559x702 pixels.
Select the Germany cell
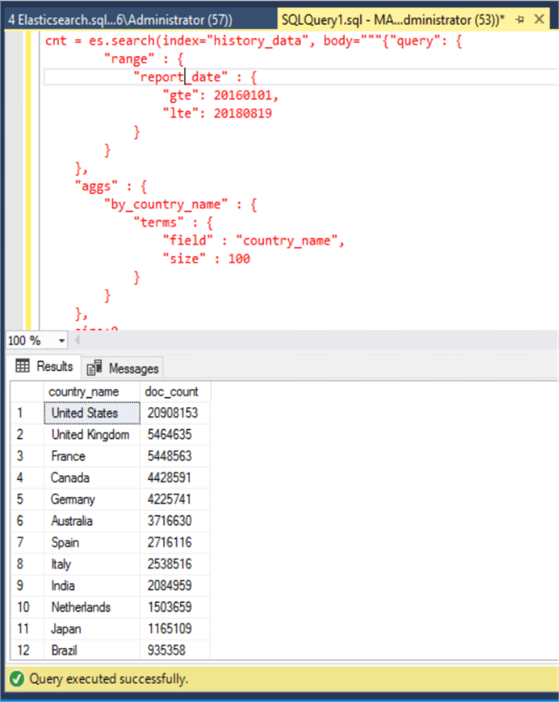coord(92,499)
